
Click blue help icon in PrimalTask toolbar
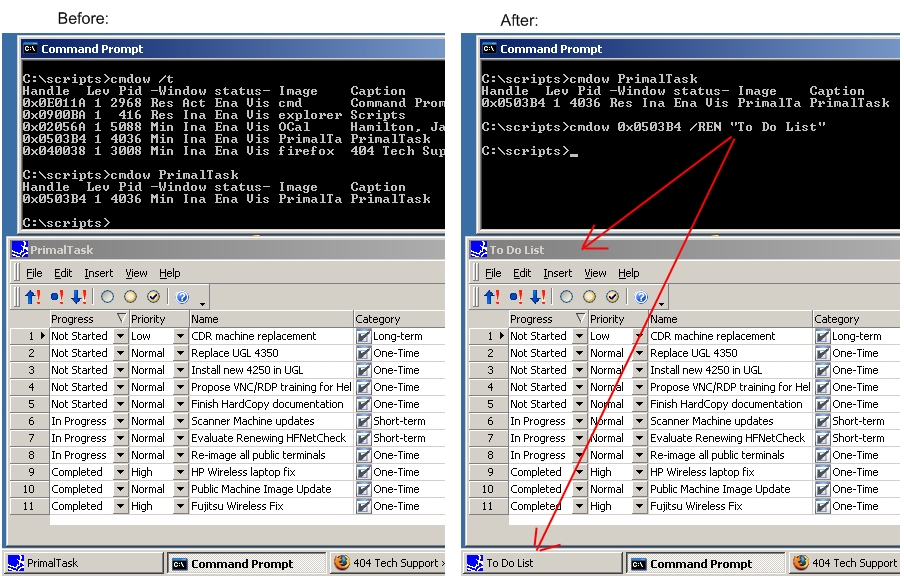[182, 297]
